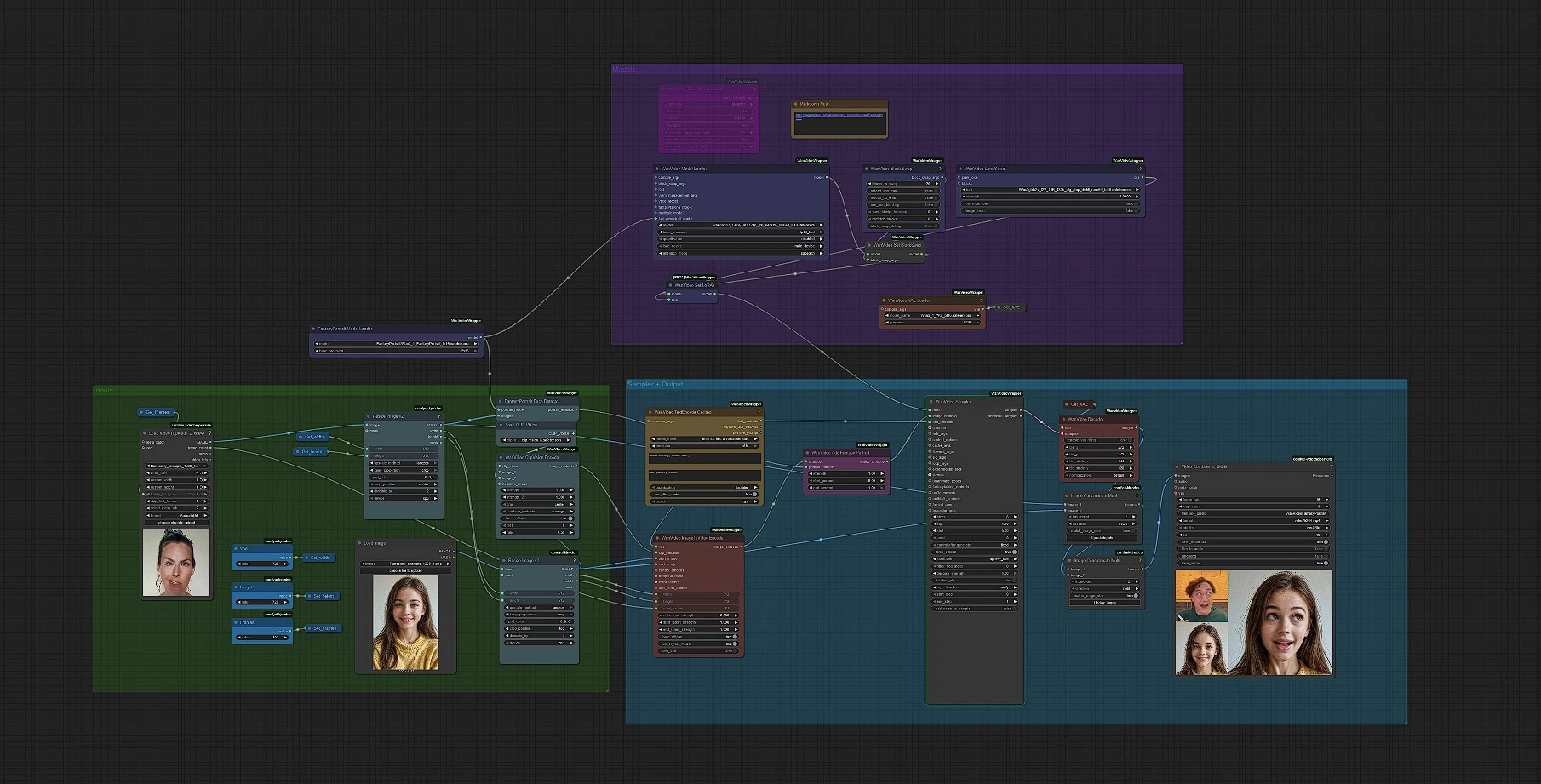
Task: Toggle use_disk_cache in WanVideo TextEncode Cached
Action: [704, 494]
